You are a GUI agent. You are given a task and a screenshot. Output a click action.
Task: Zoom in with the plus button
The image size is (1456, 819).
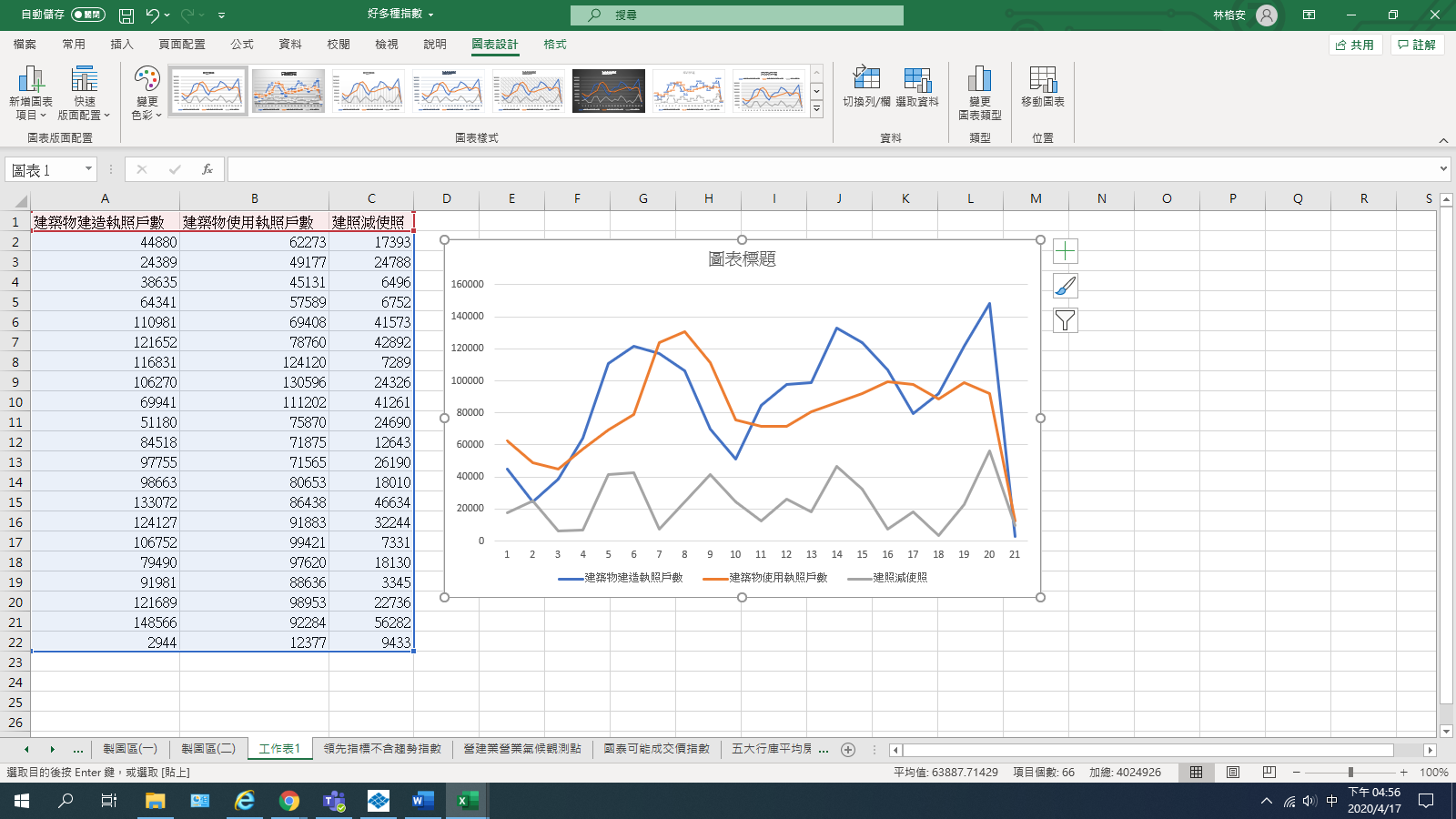click(1404, 773)
